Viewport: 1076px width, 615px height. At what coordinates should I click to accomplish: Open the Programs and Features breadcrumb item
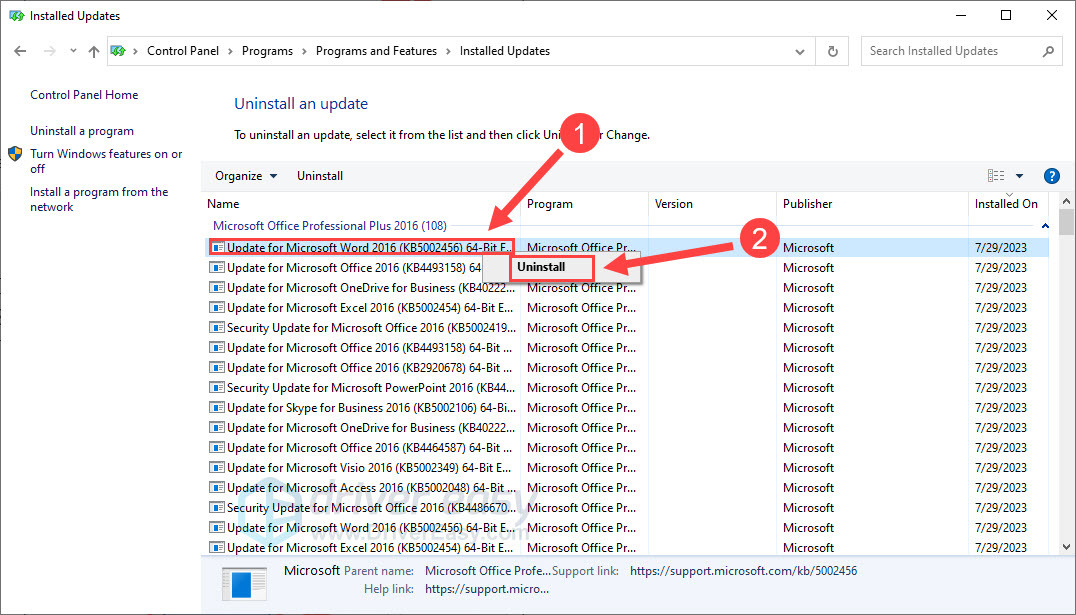click(x=376, y=50)
